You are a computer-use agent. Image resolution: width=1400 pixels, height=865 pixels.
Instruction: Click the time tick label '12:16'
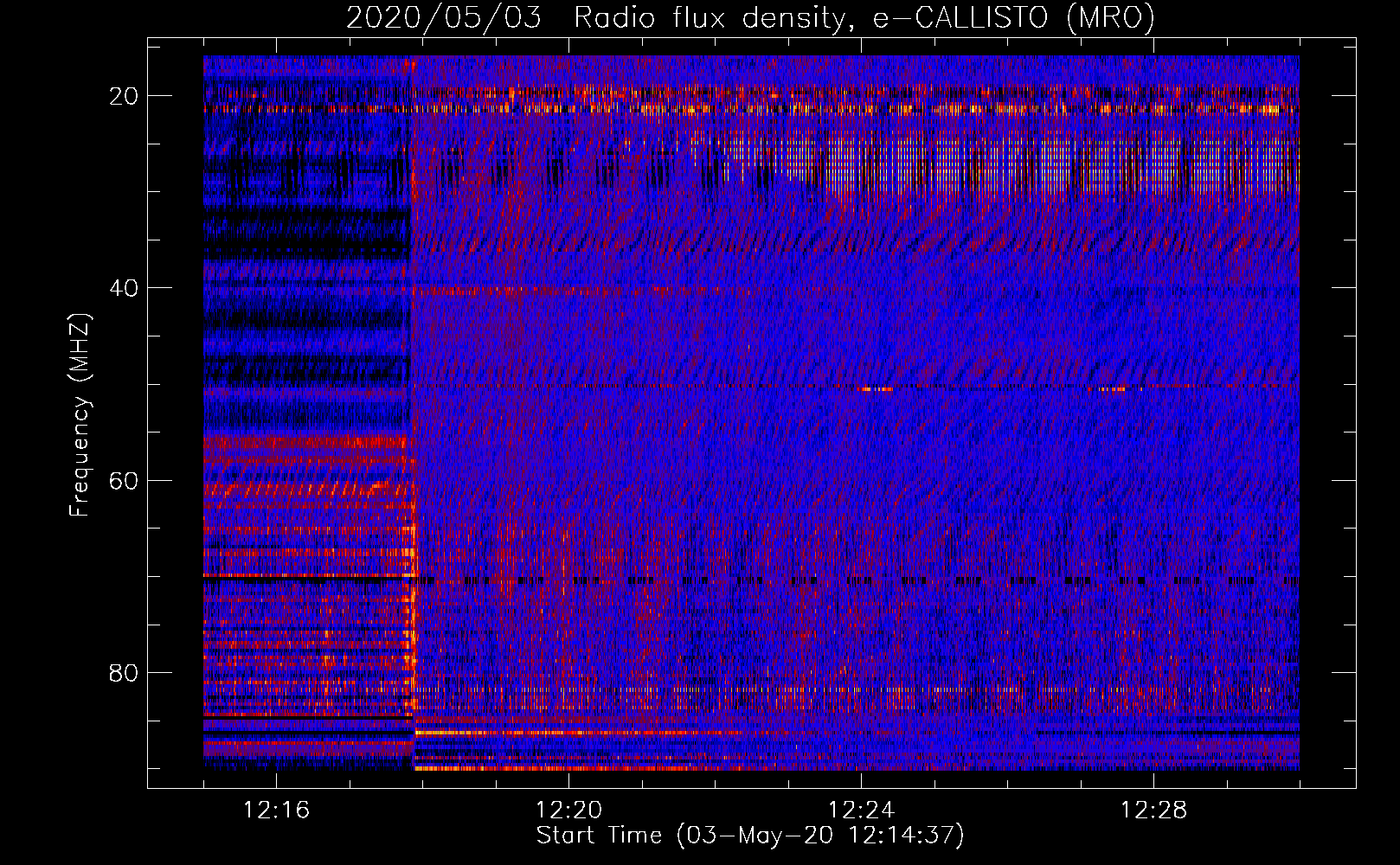(x=276, y=811)
